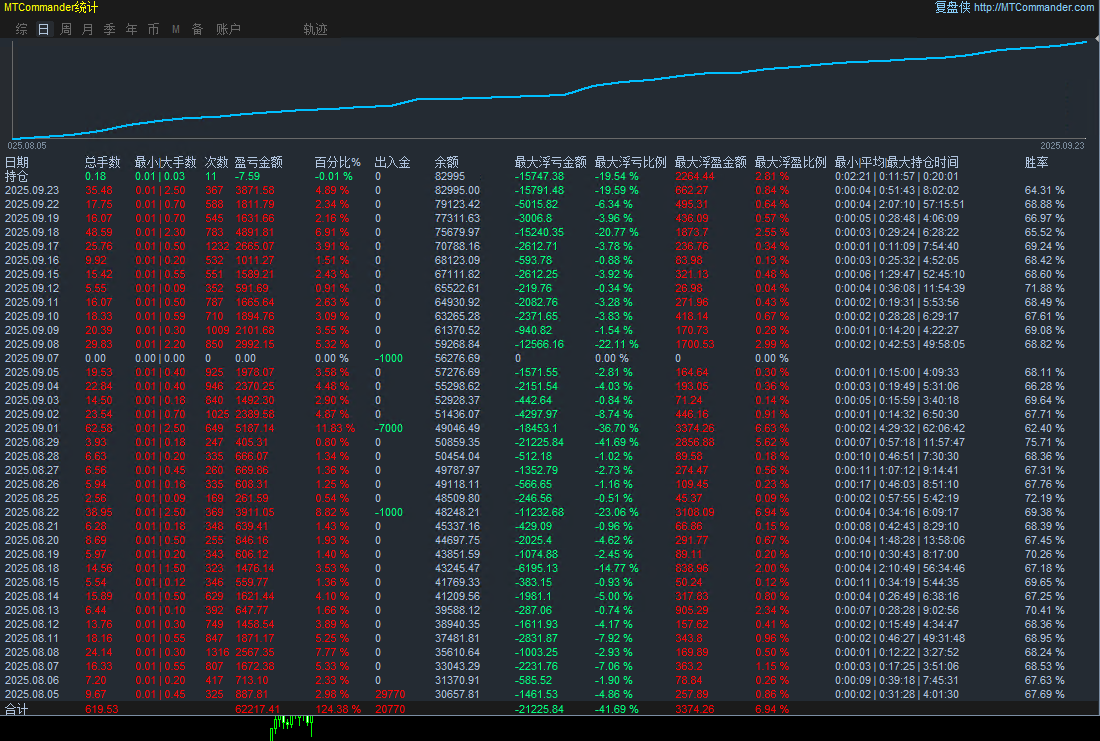Switch to the M tab
This screenshot has width=1100, height=741.
(x=175, y=29)
